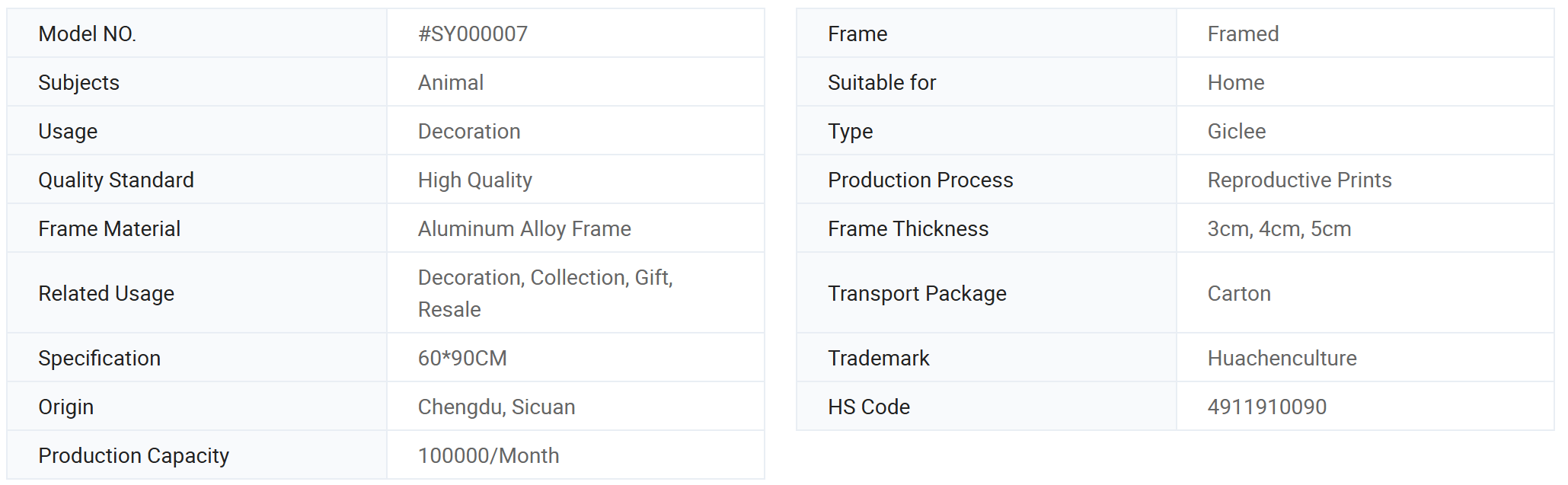Viewport: 1568px width, 485px height.
Task: Click the 100000/Month production capacity value
Action: click(x=488, y=455)
